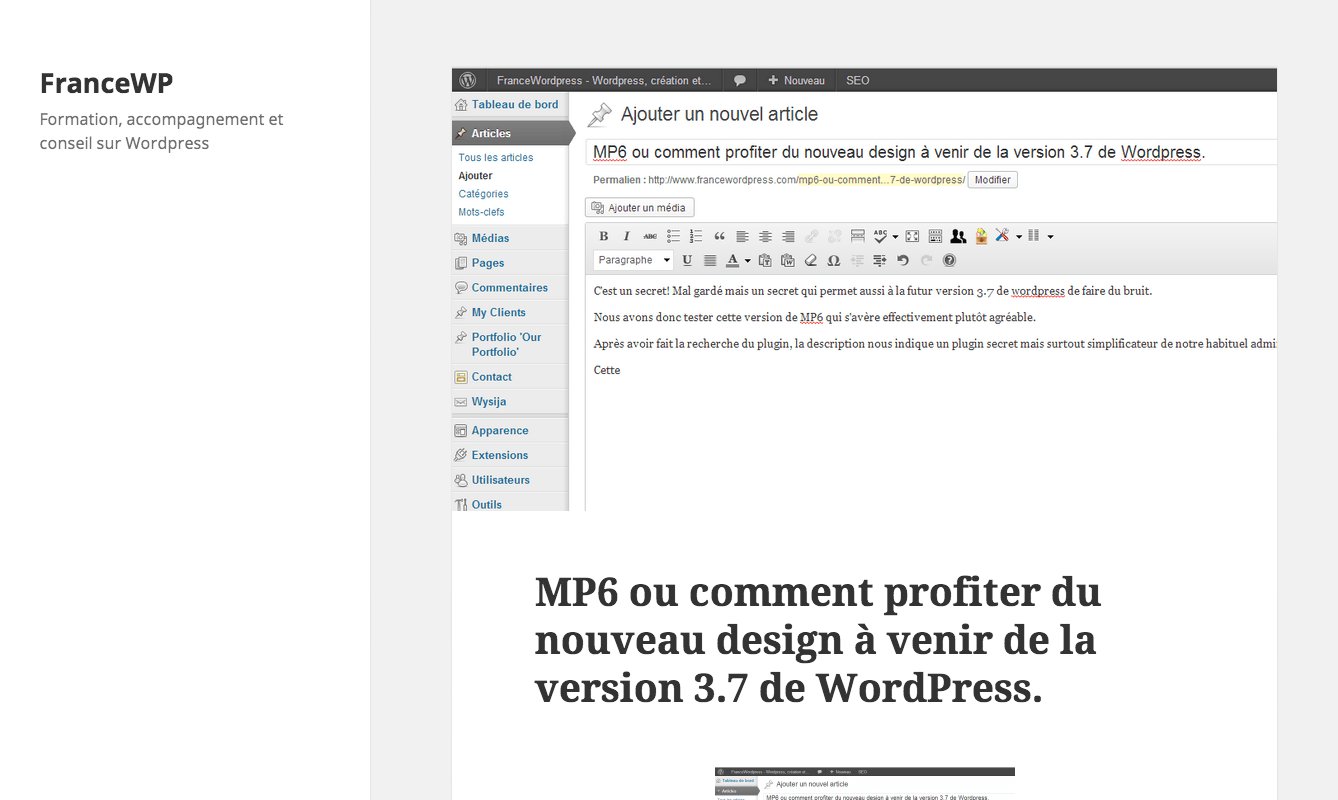1338x800 pixels.
Task: Toggle the kitchen sink toolbar row
Action: tap(935, 236)
